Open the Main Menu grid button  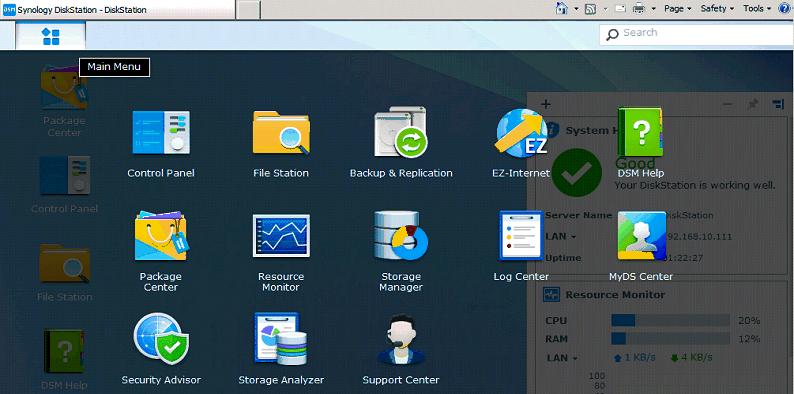point(51,36)
